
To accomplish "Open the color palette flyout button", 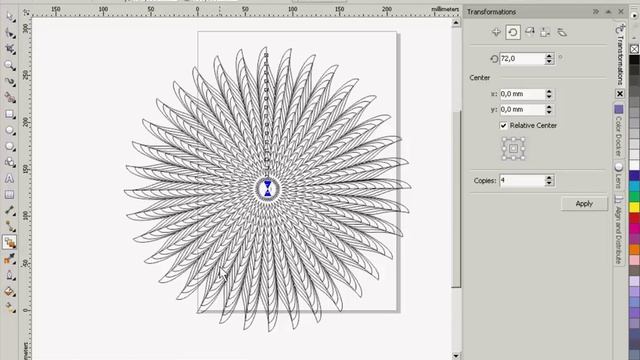I will (634, 15).
